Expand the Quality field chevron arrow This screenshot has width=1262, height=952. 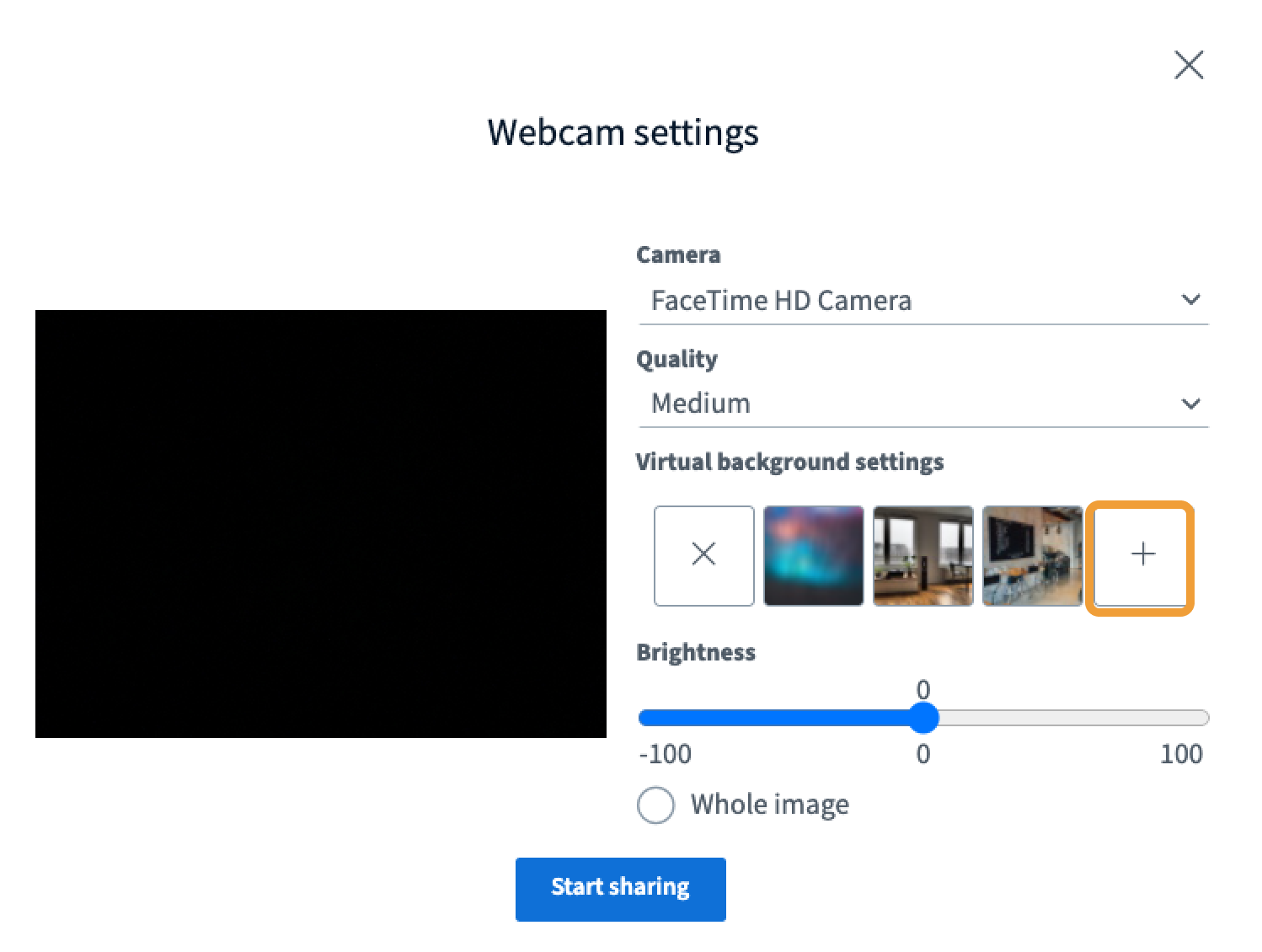[1190, 404]
